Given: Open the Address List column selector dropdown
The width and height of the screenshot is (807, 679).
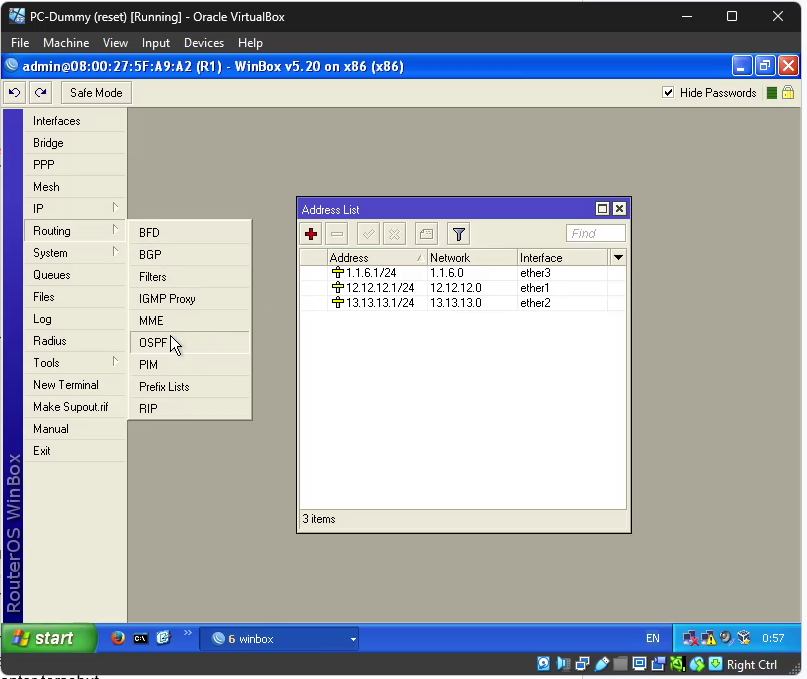Looking at the screenshot, I should [618, 257].
